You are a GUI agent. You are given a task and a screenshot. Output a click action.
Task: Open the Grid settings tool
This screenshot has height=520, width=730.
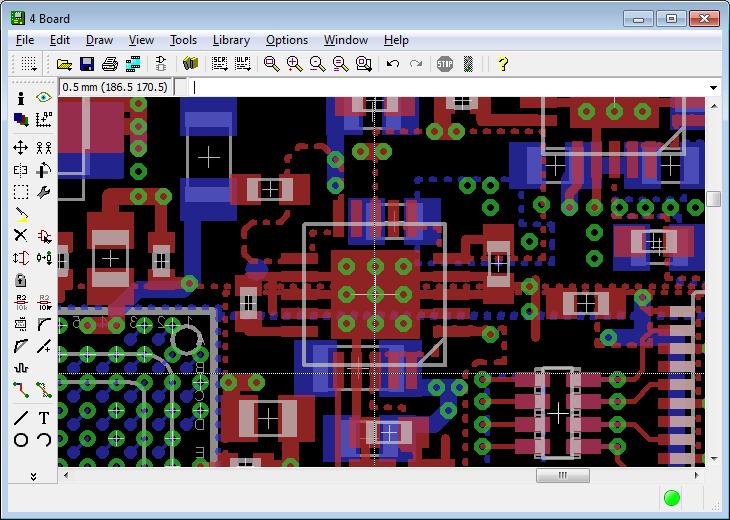(29, 63)
